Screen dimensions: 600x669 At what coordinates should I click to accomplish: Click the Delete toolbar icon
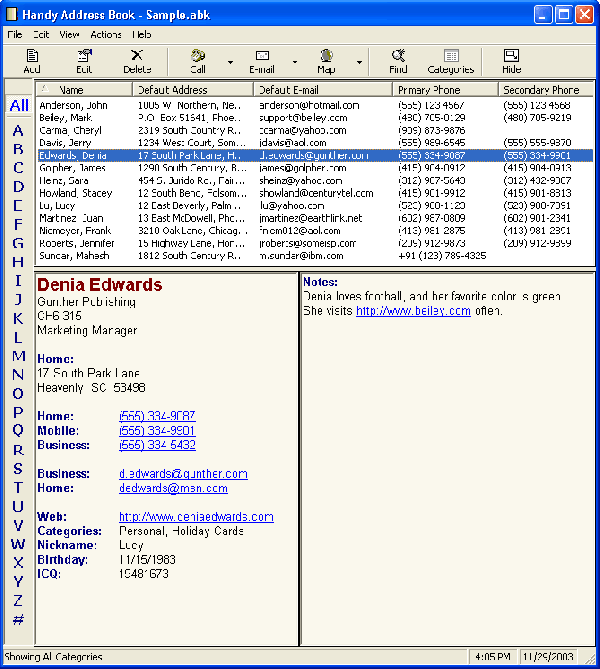137,56
